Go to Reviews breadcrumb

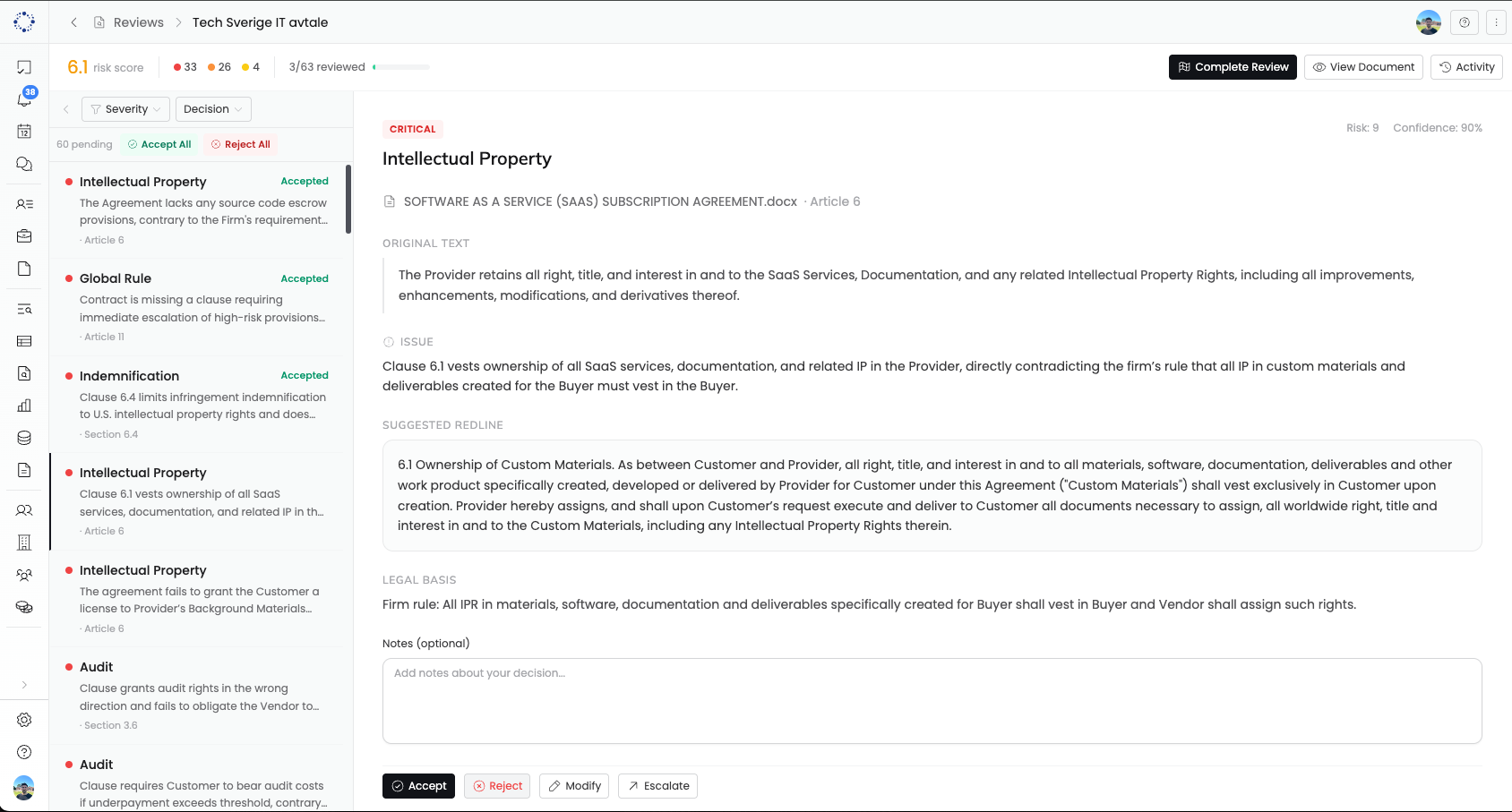138,22
